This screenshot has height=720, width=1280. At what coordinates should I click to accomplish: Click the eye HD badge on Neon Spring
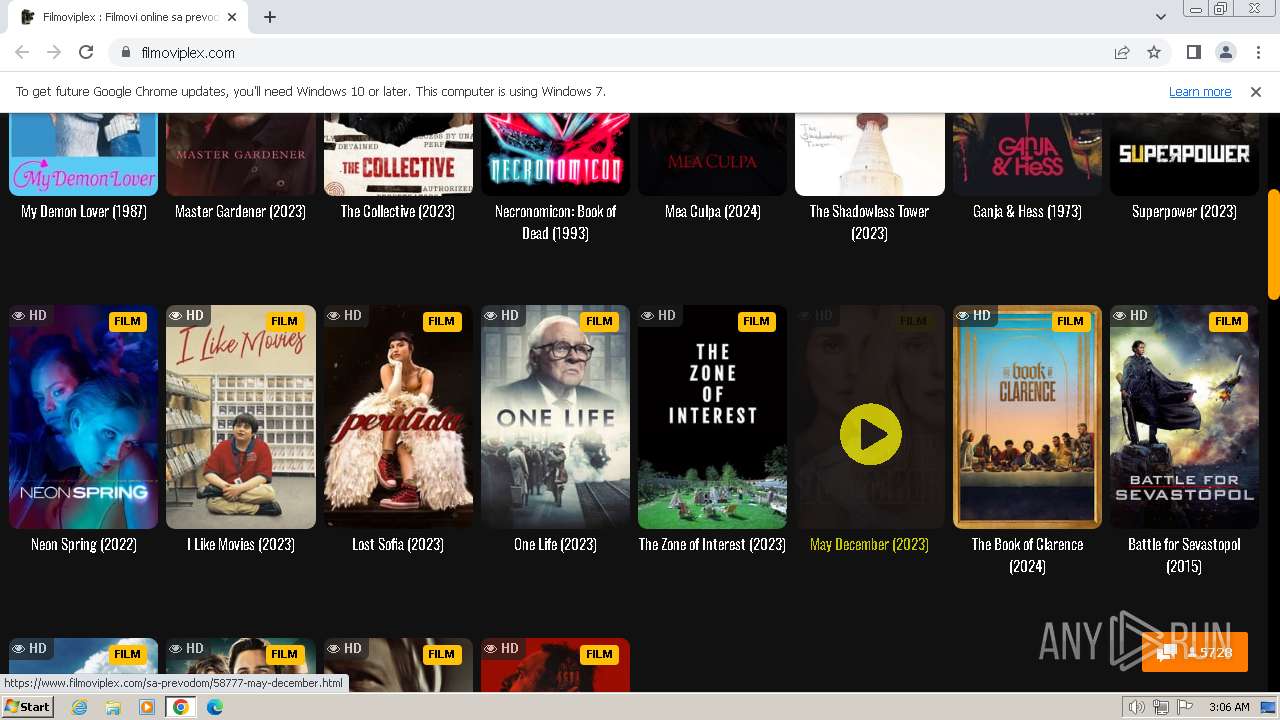pos(29,315)
